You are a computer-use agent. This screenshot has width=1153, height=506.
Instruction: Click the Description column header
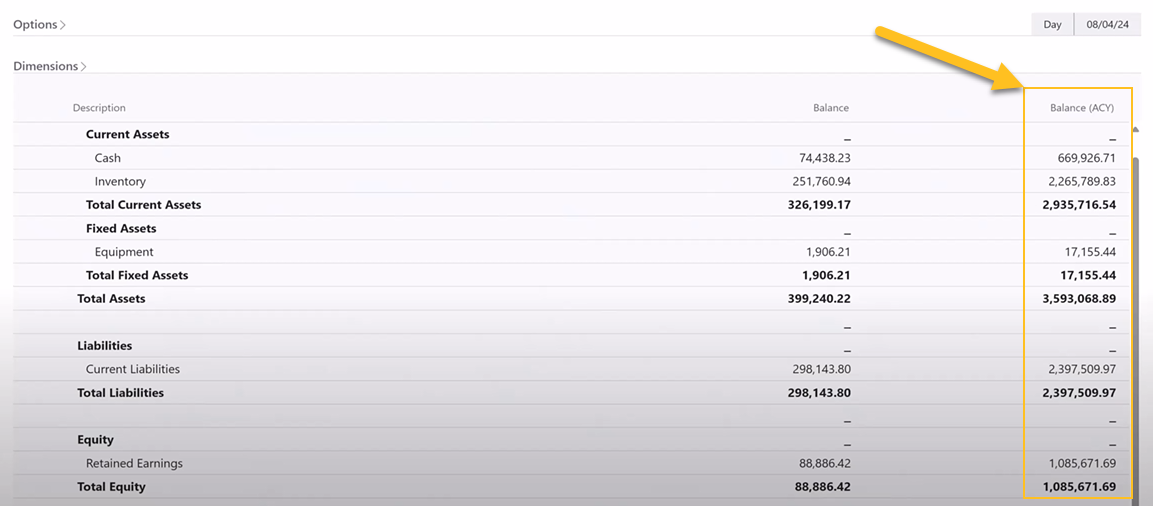click(99, 108)
